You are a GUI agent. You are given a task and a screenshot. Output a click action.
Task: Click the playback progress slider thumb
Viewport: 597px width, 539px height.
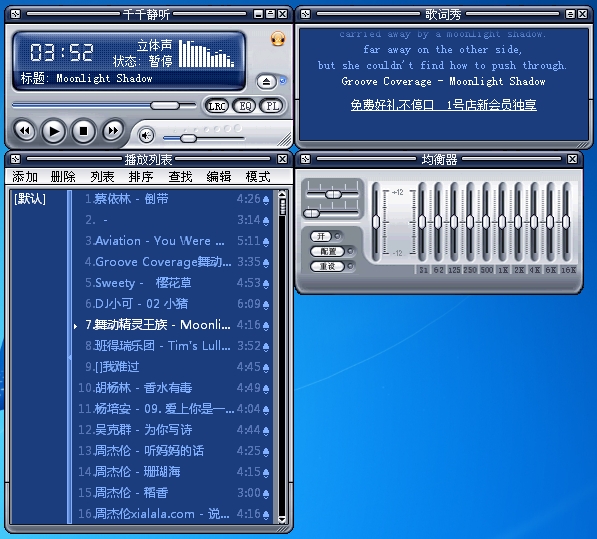165,105
